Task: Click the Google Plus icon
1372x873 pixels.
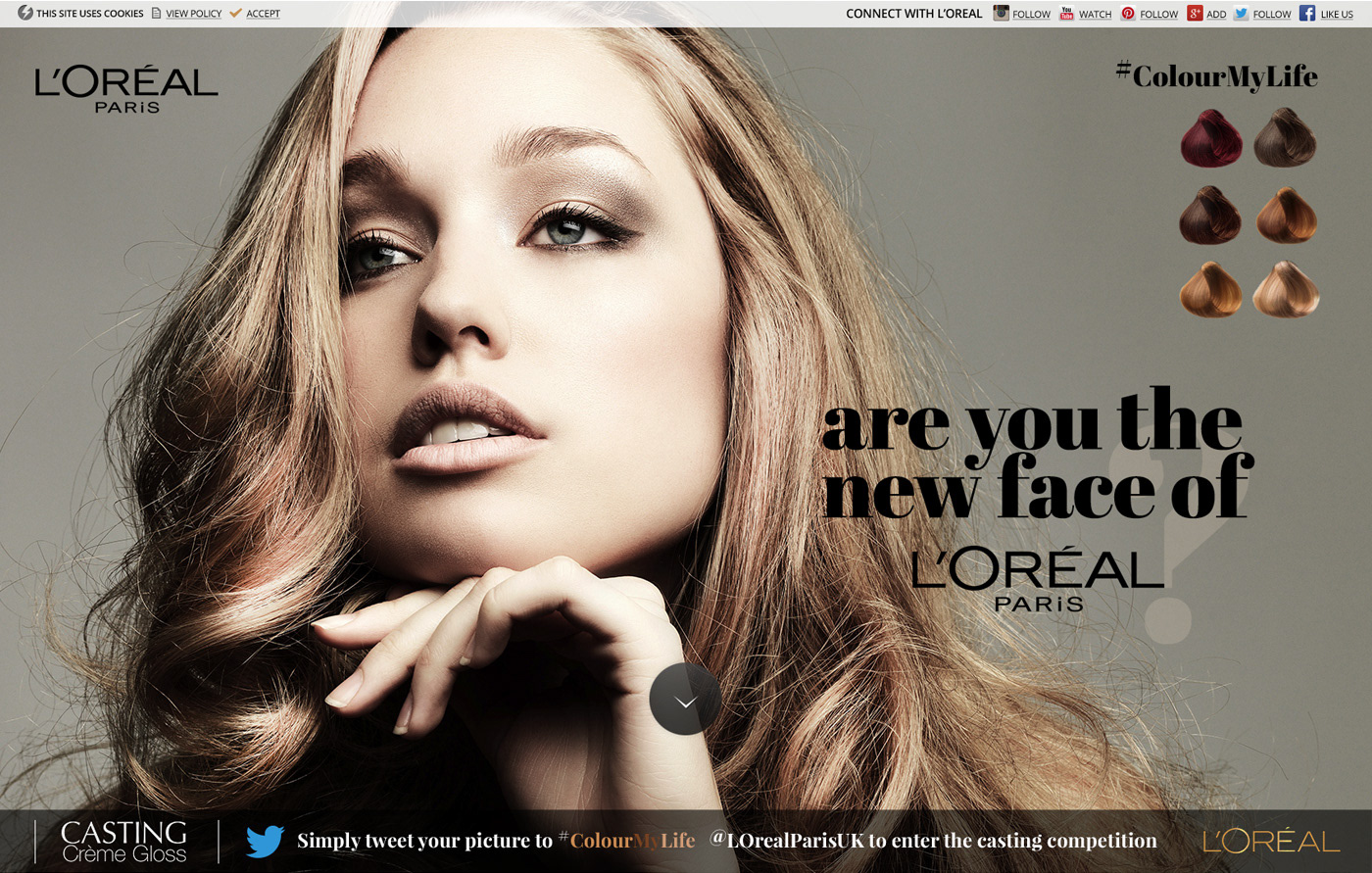Action: [x=1195, y=13]
